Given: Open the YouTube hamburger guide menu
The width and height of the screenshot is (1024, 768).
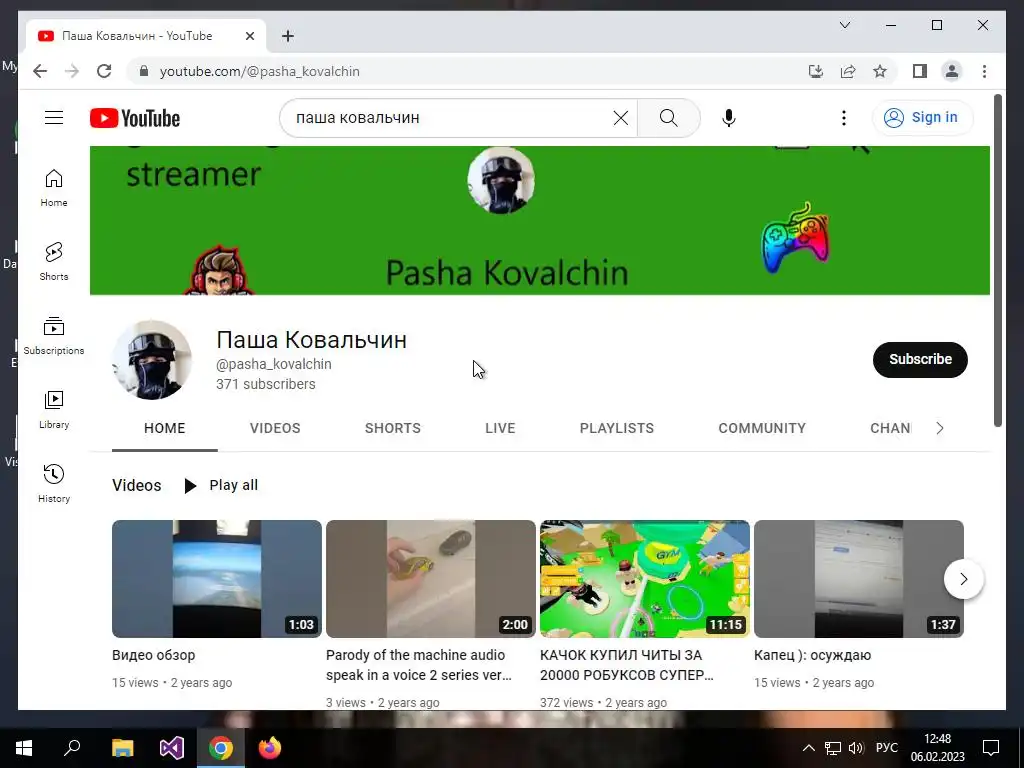Looking at the screenshot, I should [x=54, y=118].
